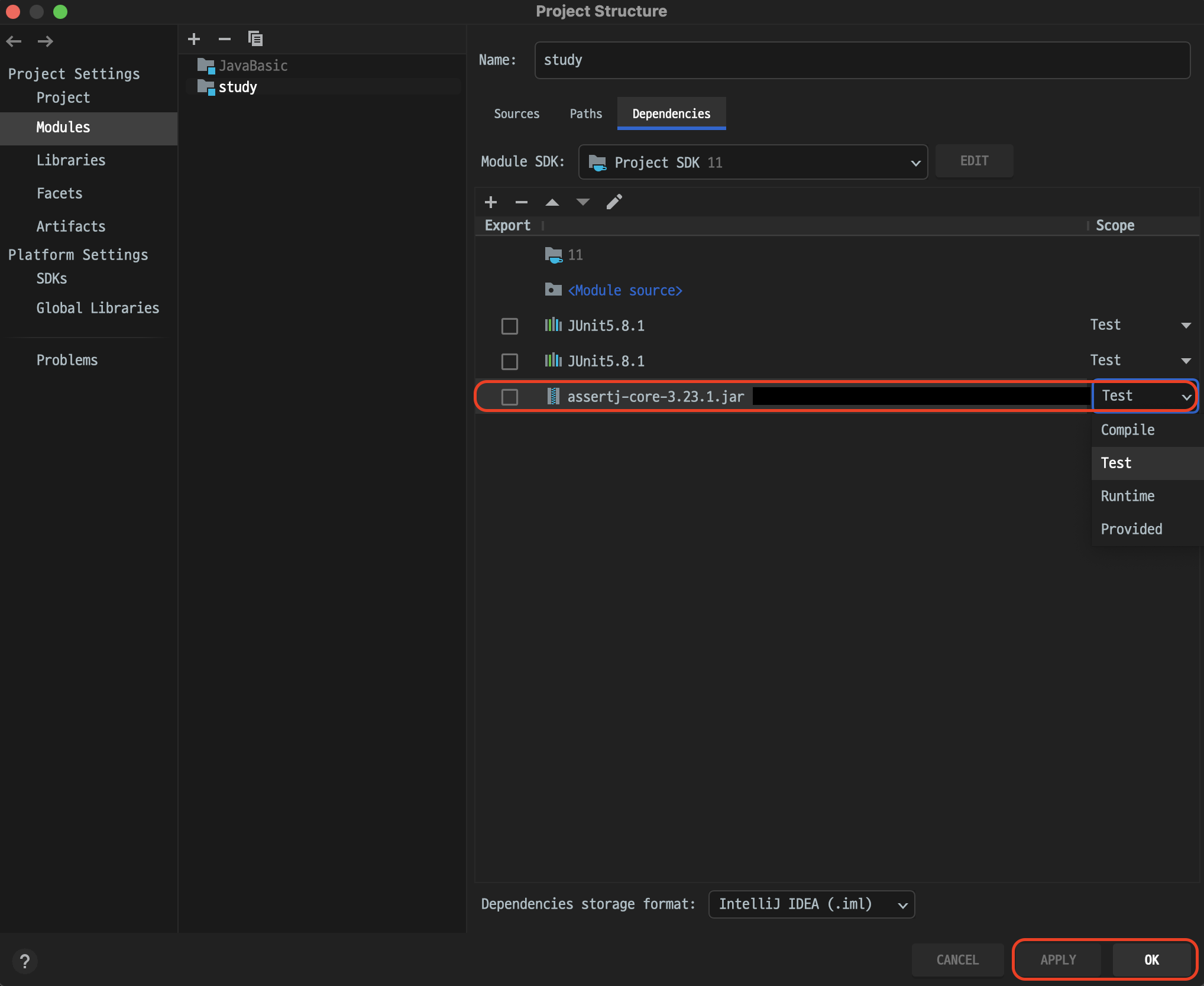The image size is (1204, 986).
Task: Click the module Name input field
Action: tap(862, 60)
